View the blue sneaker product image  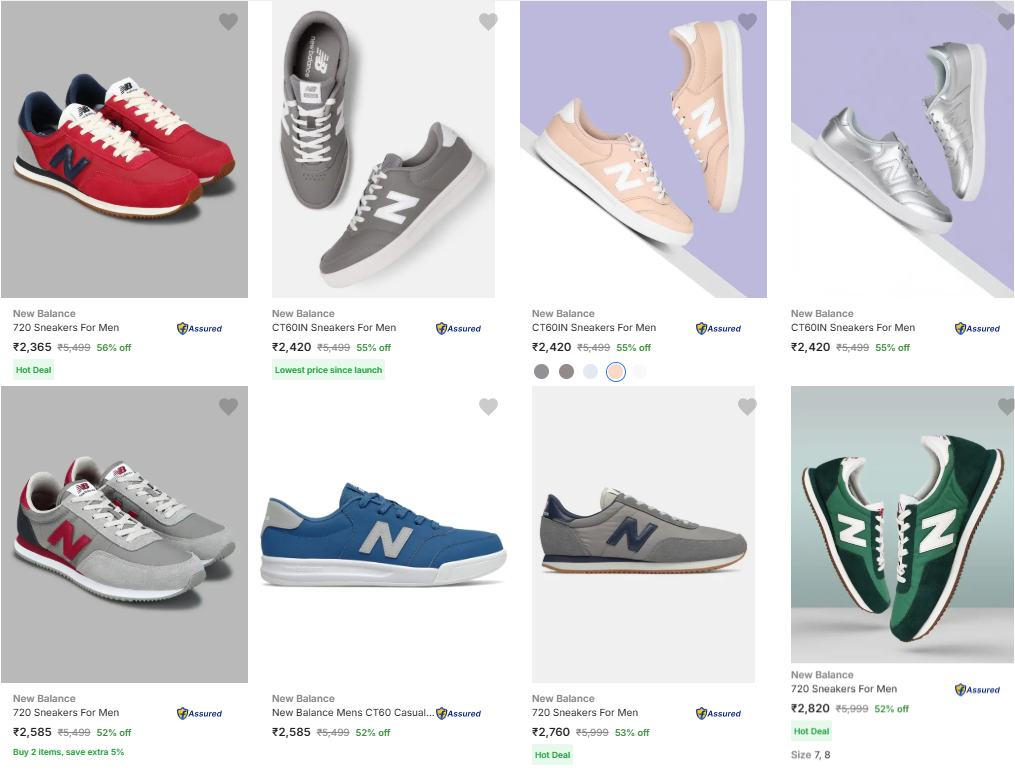pos(383,535)
